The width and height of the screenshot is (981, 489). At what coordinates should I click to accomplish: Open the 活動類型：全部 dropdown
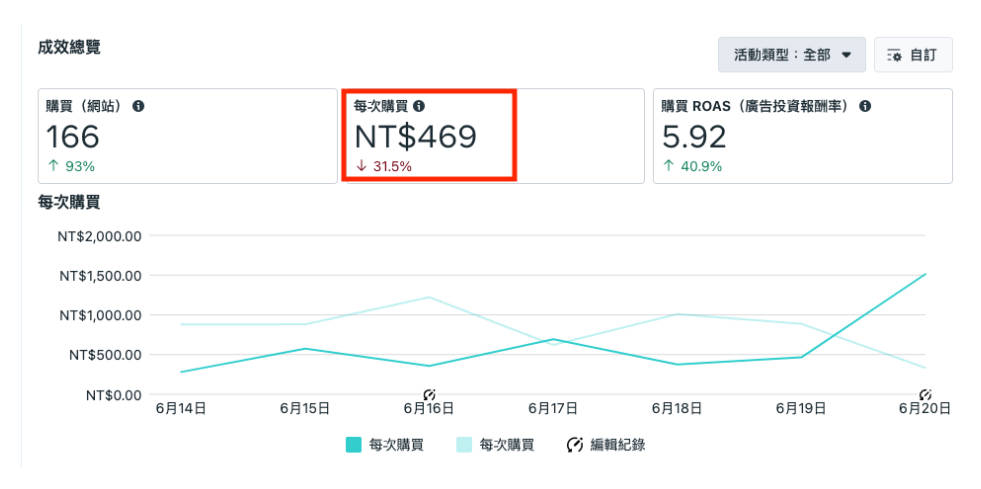(792, 55)
